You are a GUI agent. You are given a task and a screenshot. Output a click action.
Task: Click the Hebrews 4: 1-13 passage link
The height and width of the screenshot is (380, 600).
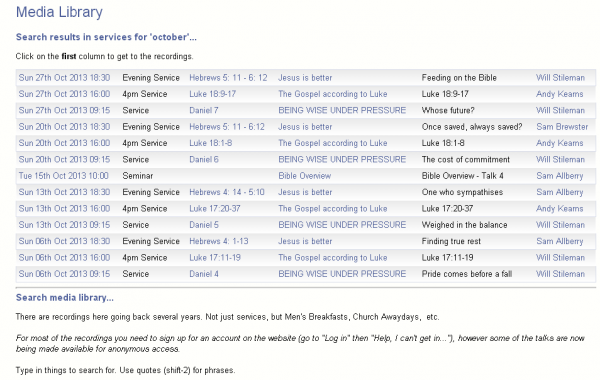pyautogui.click(x=218, y=241)
